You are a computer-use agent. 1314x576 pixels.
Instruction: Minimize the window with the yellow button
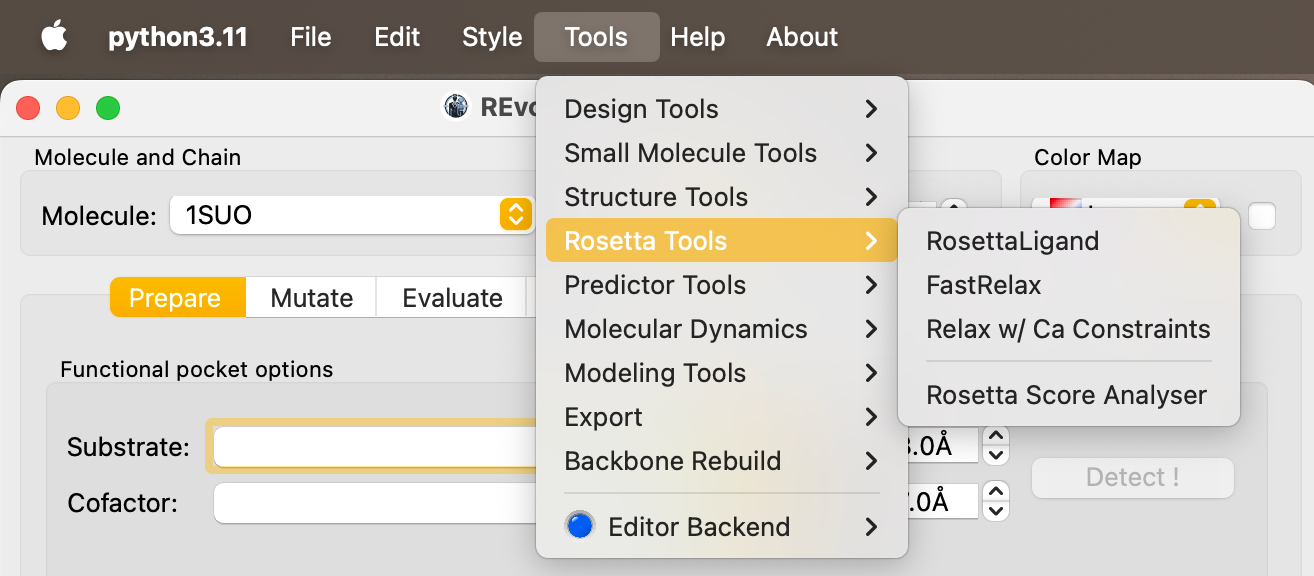coord(68,107)
